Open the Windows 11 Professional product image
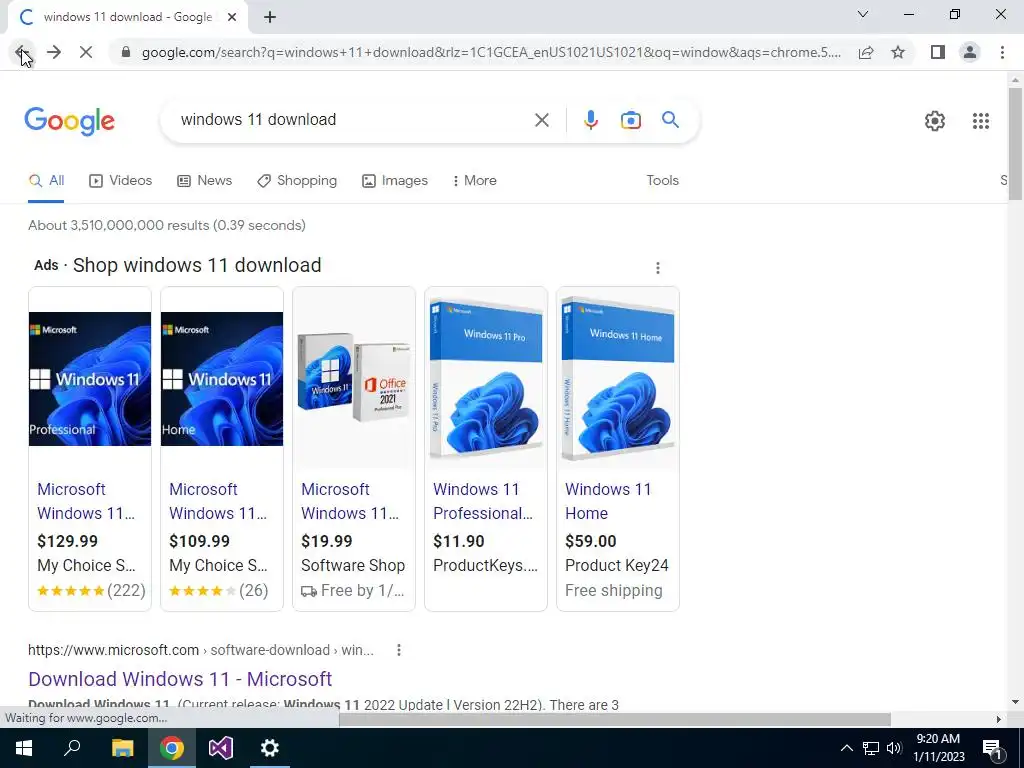 pyautogui.click(x=90, y=379)
